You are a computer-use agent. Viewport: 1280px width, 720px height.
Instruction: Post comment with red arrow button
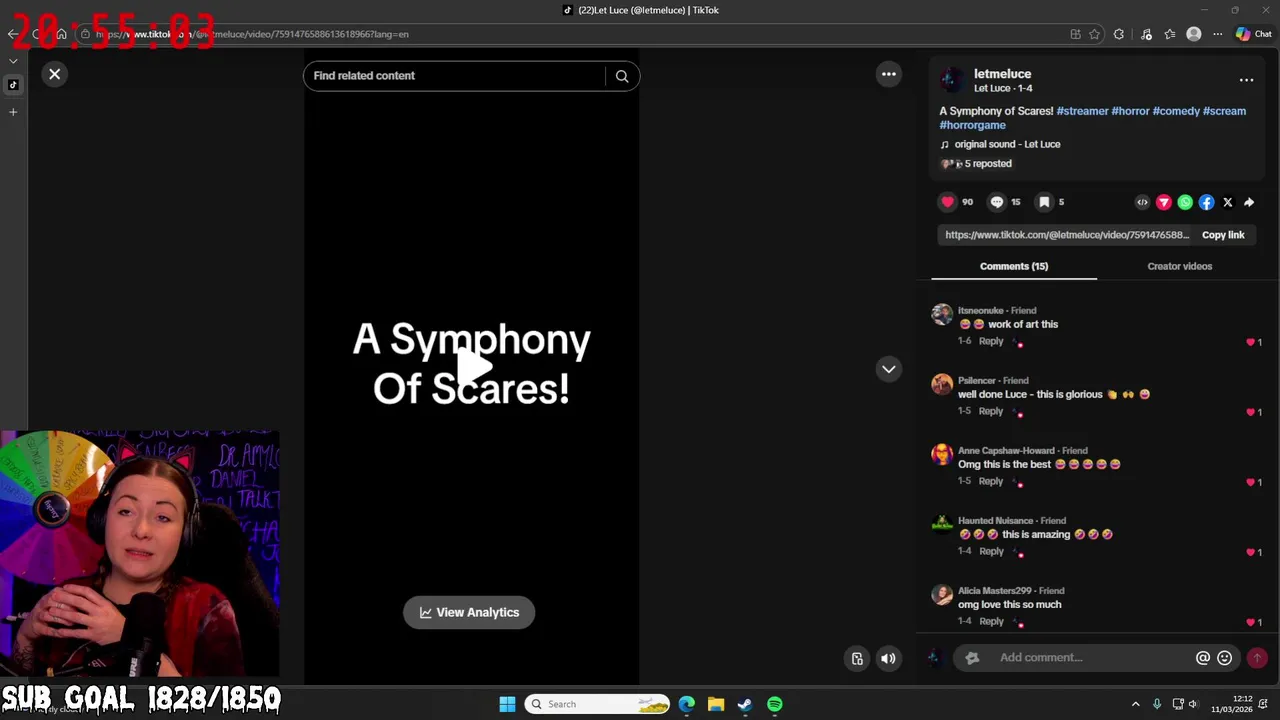[1257, 658]
